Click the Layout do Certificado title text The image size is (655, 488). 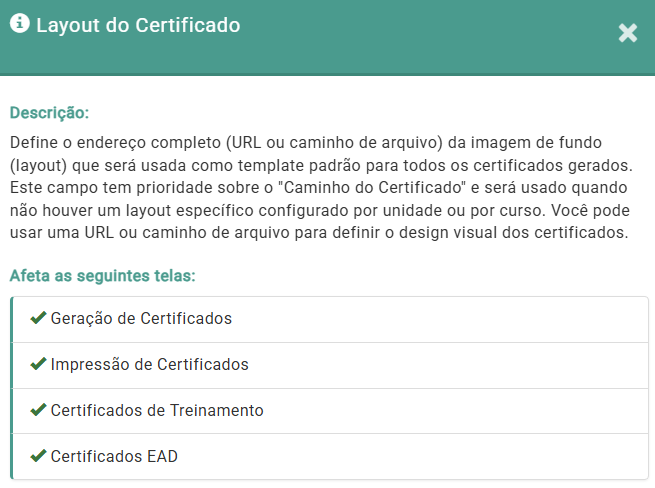tap(138, 26)
